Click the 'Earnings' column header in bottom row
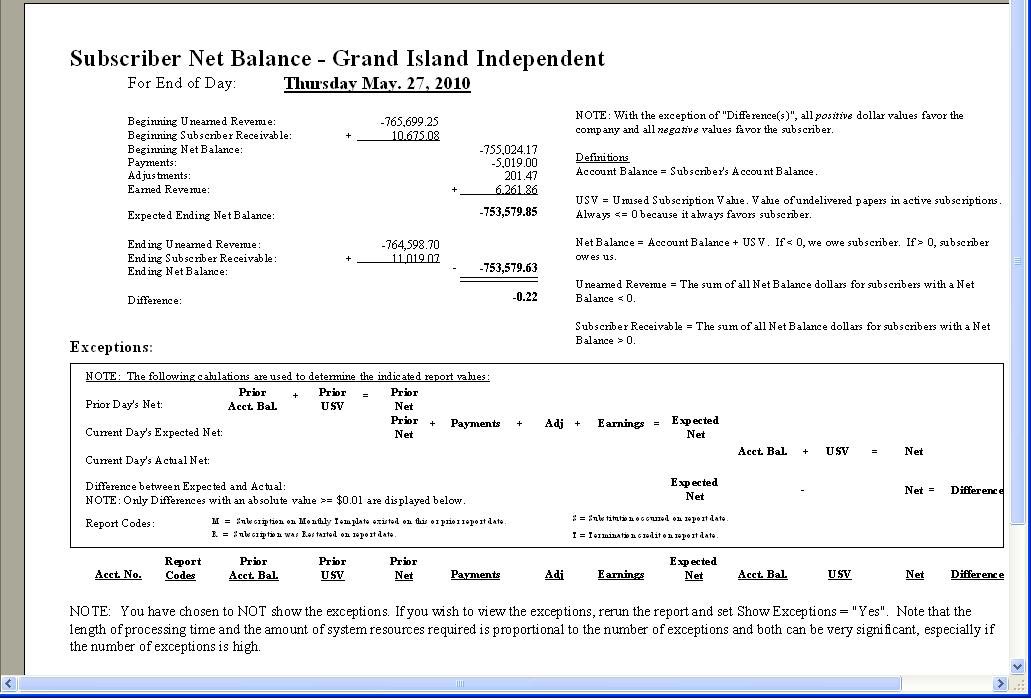 coord(620,575)
